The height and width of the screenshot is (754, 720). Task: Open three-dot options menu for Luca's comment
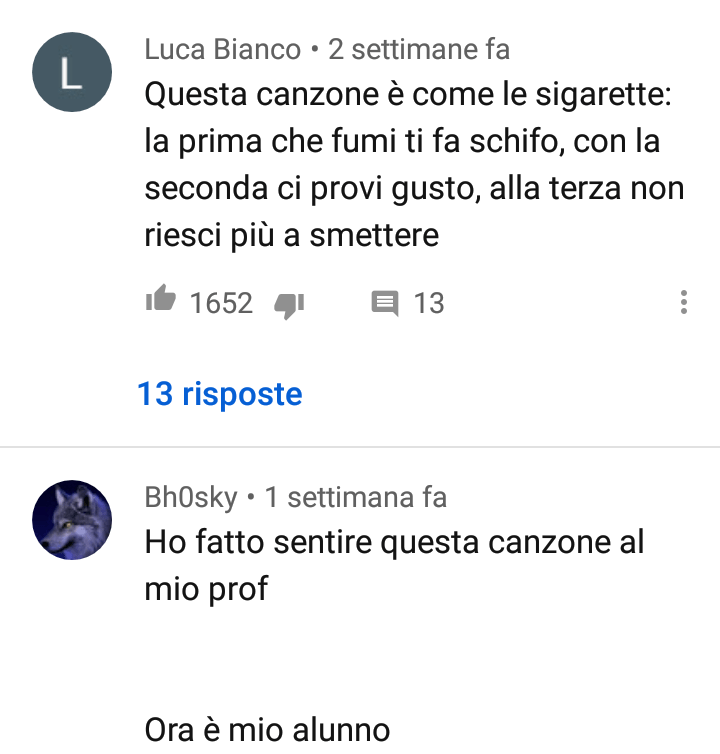click(x=683, y=302)
